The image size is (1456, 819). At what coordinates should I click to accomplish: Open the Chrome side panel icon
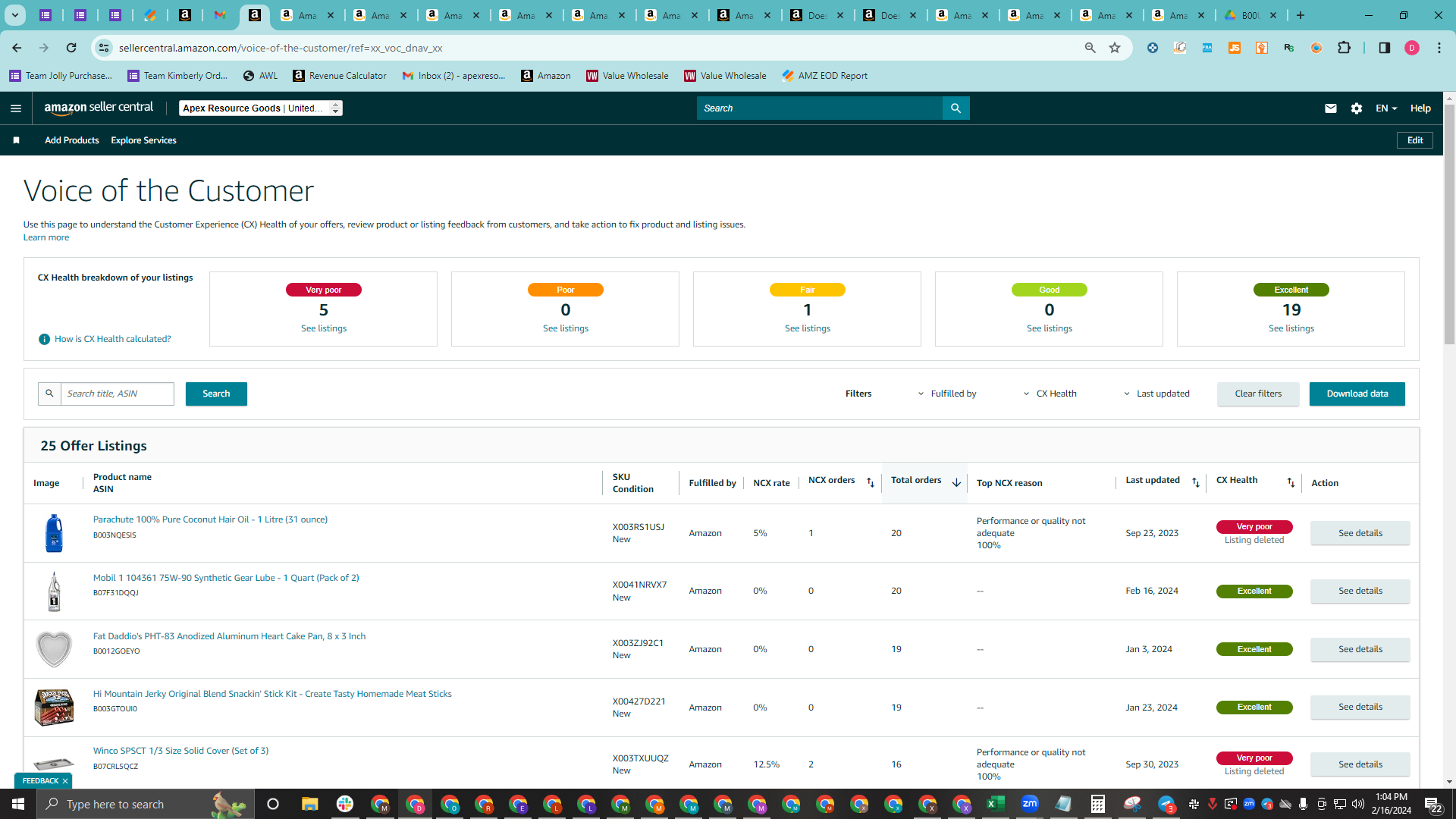point(1384,48)
